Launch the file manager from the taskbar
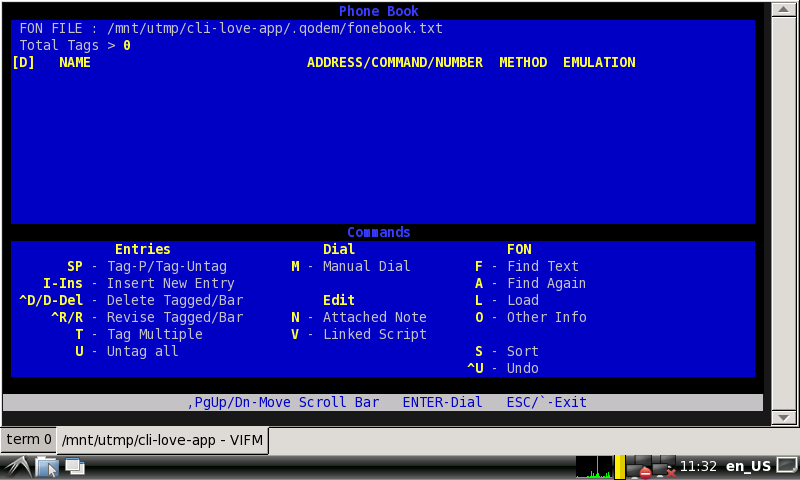The height and width of the screenshot is (480, 800). coord(47,467)
